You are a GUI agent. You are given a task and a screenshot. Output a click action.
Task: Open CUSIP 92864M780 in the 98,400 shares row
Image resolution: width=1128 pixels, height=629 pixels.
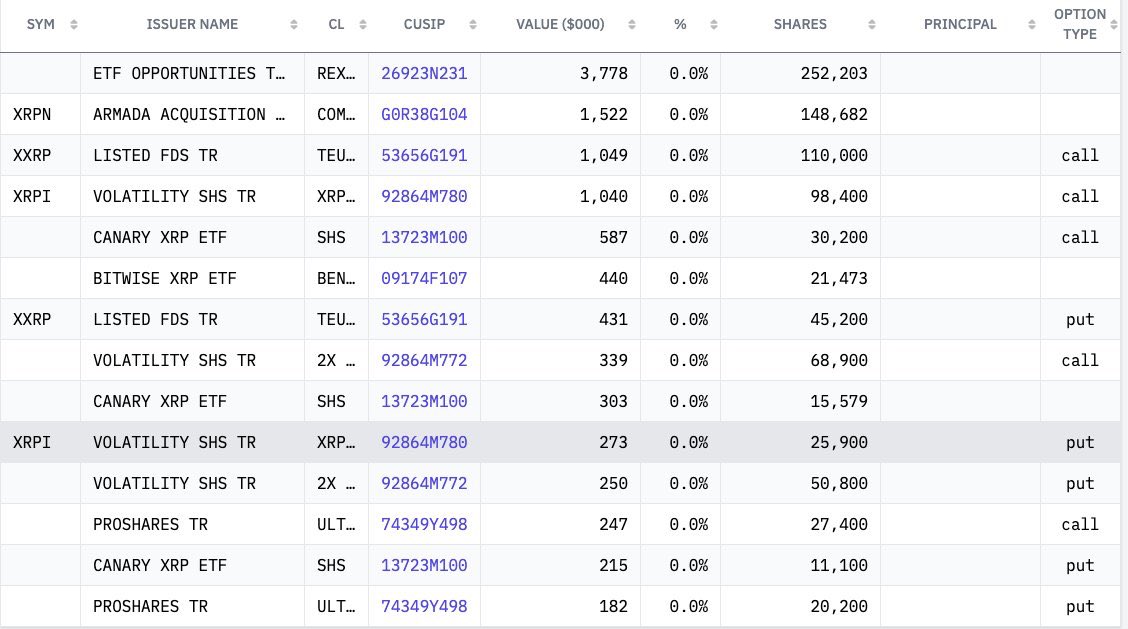point(424,196)
